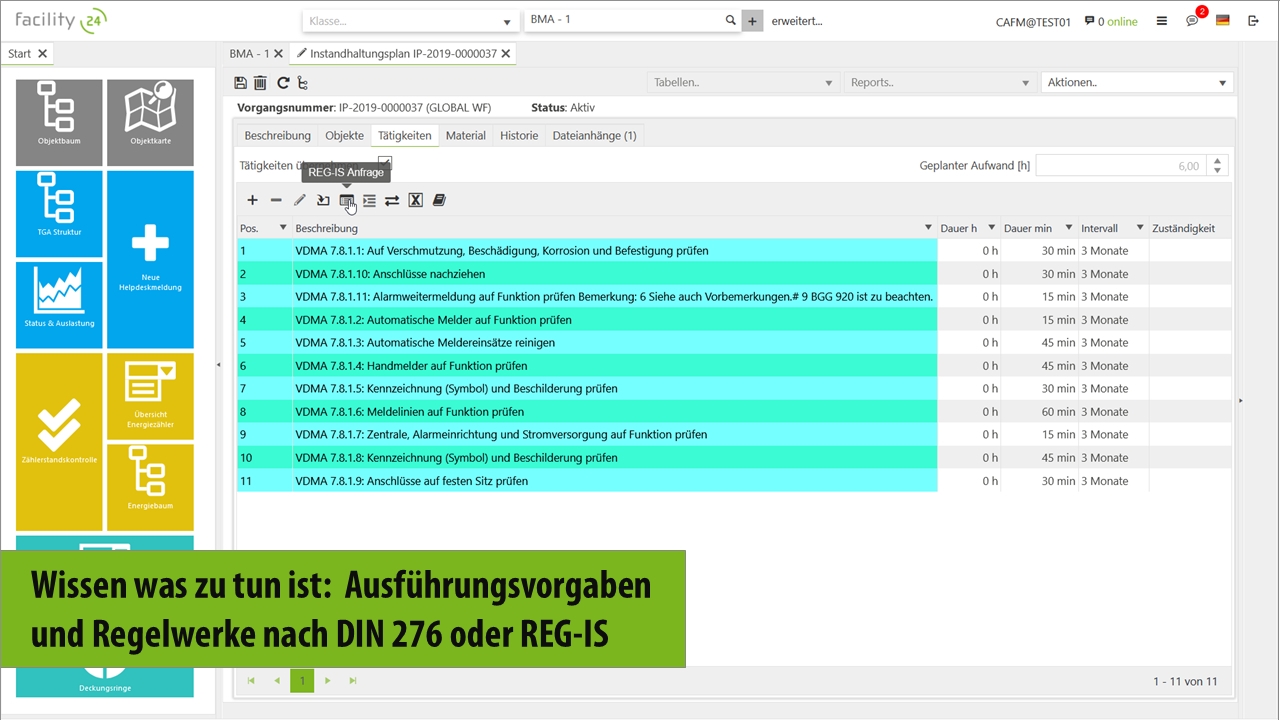Open the REG-IS Anfrage toolbar icon
Viewport: 1280px width, 720px height.
[346, 201]
